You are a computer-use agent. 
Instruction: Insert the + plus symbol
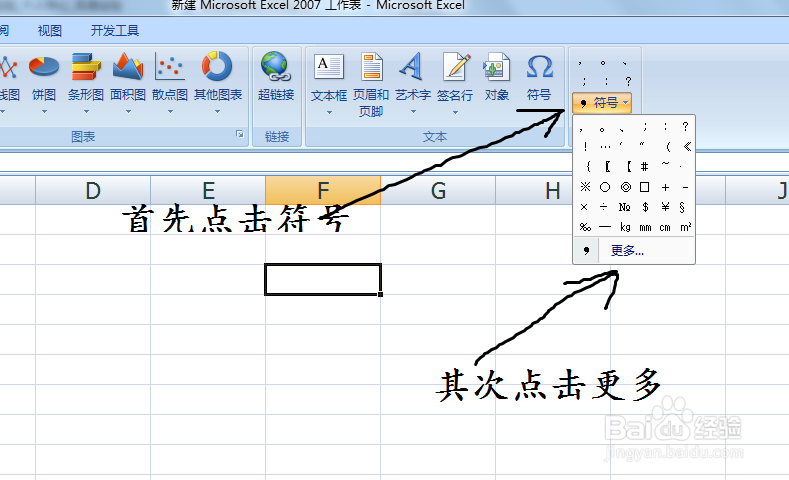coord(665,188)
